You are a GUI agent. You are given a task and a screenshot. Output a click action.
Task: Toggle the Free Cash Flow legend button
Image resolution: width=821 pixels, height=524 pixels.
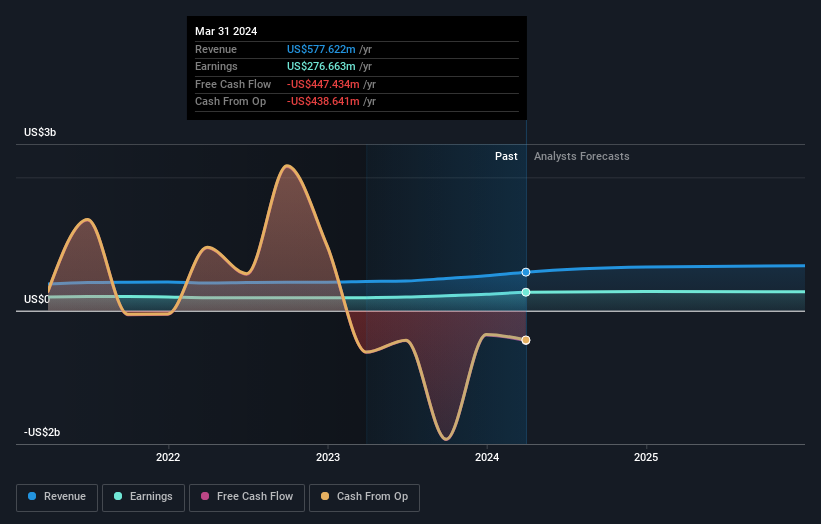tap(247, 497)
